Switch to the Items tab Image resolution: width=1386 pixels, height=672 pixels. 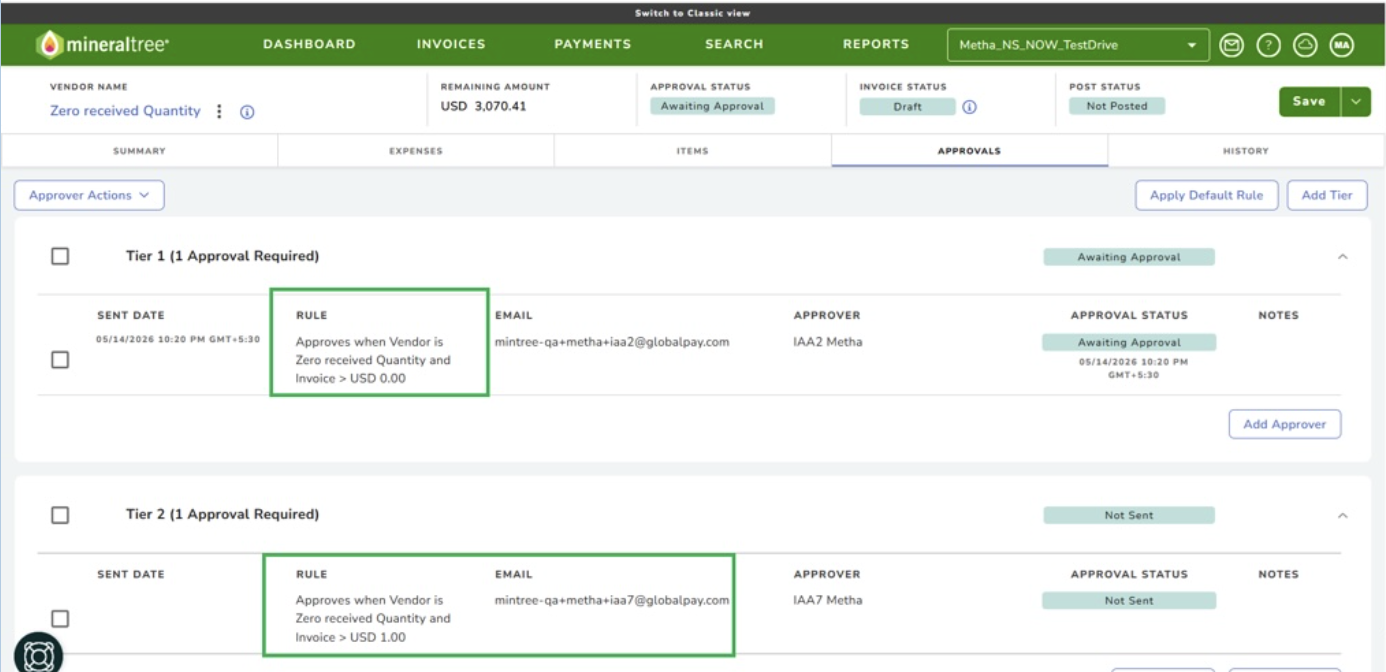692,151
